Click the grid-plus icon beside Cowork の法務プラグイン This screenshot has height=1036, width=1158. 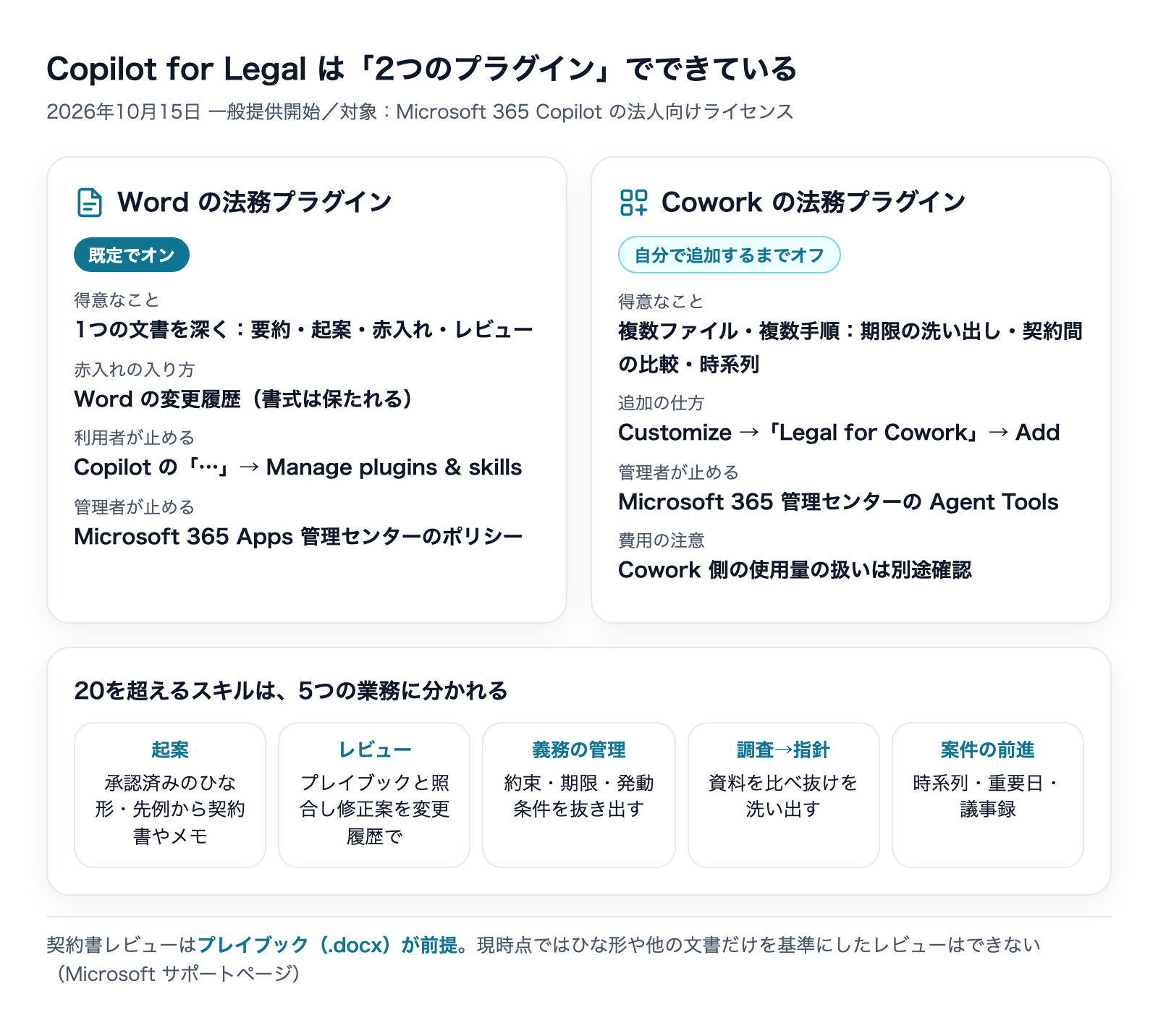tap(634, 203)
